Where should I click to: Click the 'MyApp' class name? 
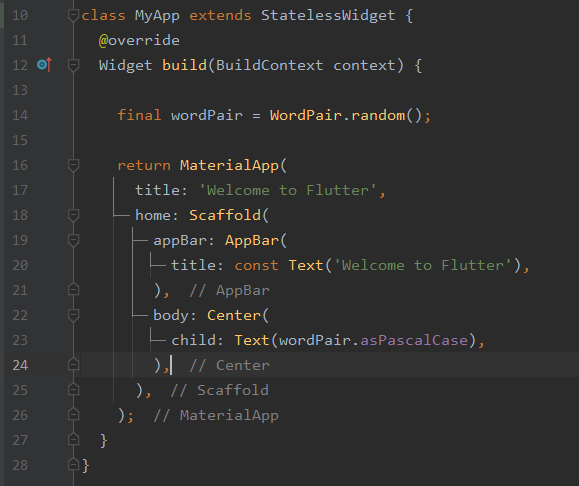tap(157, 16)
